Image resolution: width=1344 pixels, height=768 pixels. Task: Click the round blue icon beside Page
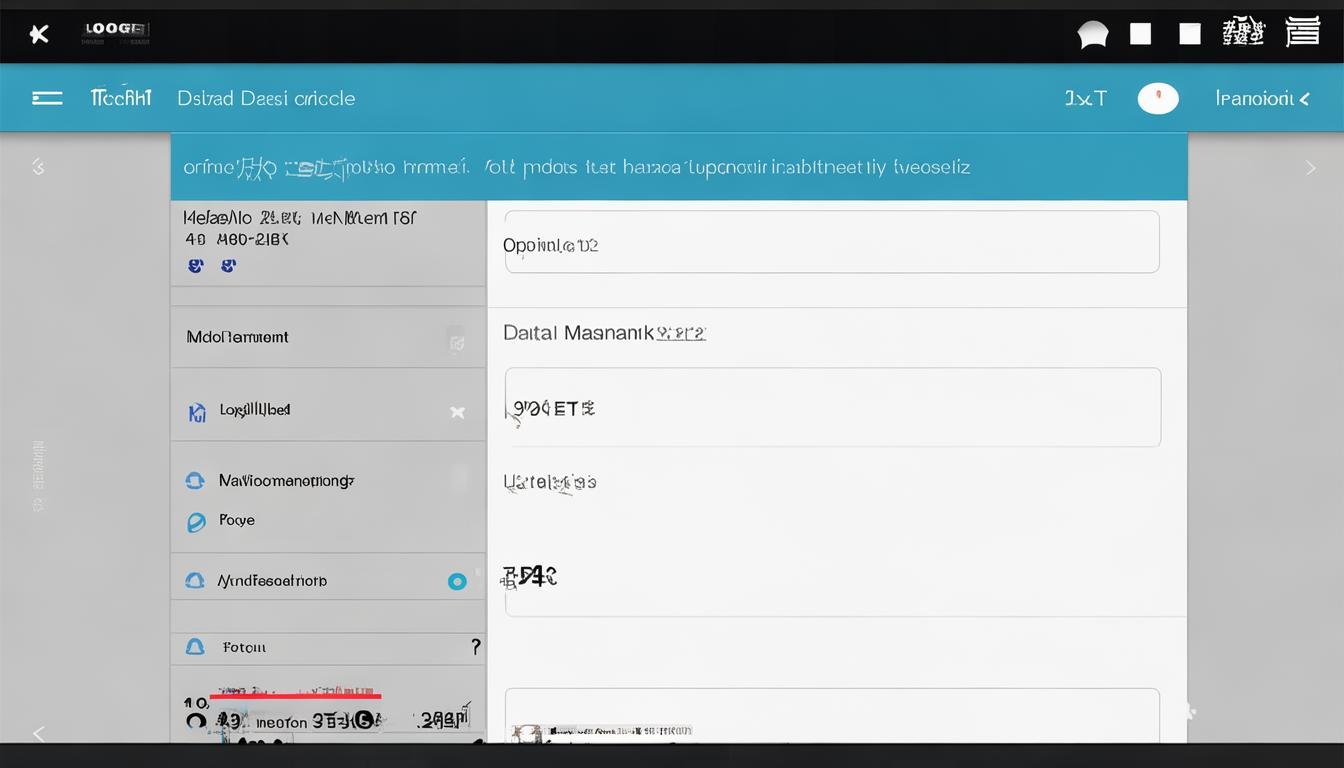coord(196,521)
